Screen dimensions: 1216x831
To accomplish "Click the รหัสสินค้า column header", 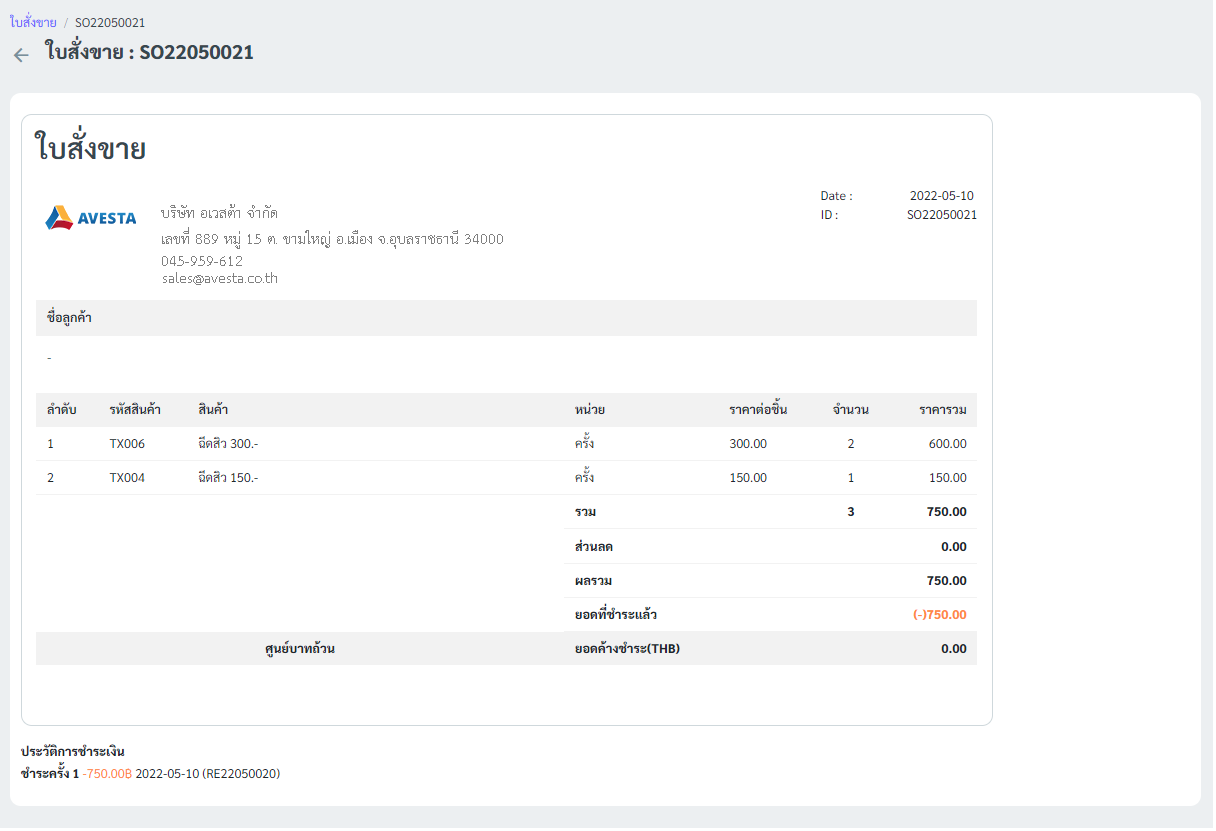I will 135,410.
